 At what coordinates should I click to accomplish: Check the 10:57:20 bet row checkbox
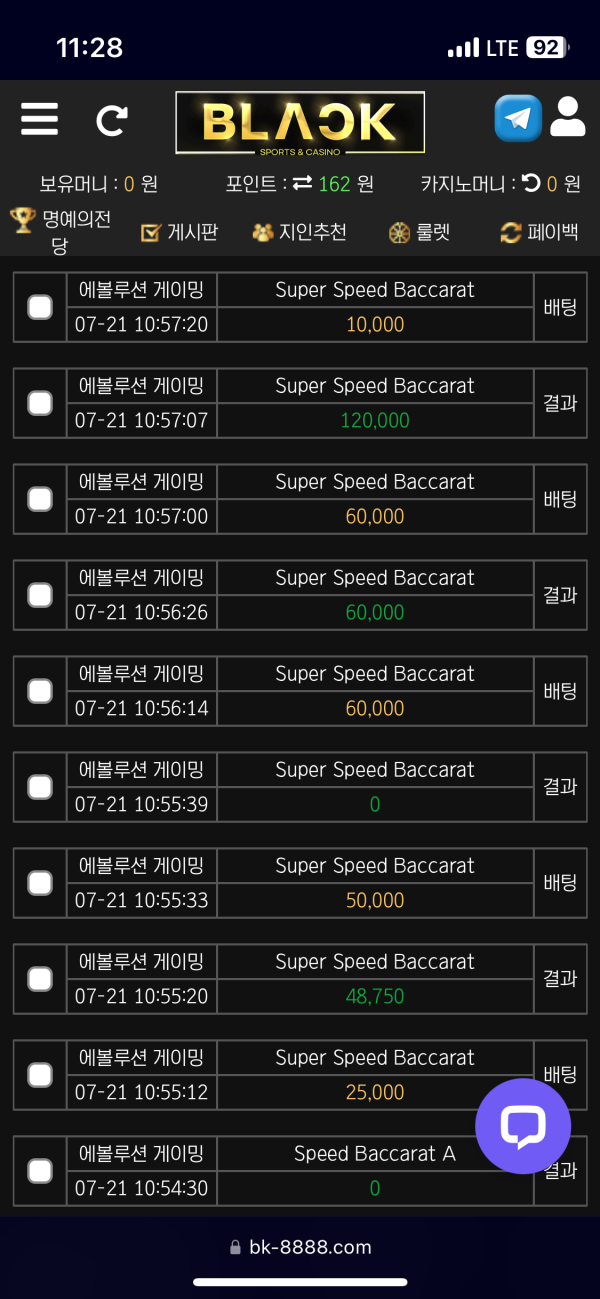[40, 307]
